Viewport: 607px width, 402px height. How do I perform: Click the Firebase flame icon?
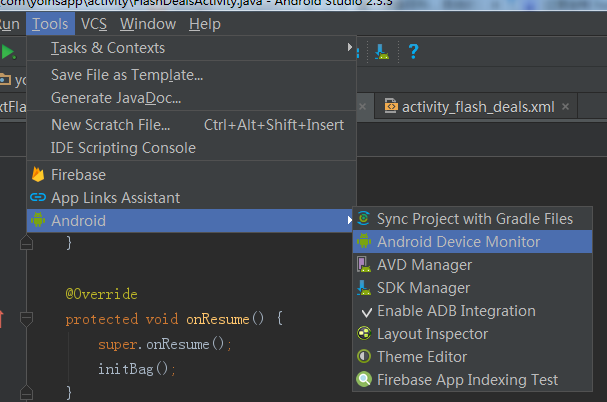(x=38, y=174)
